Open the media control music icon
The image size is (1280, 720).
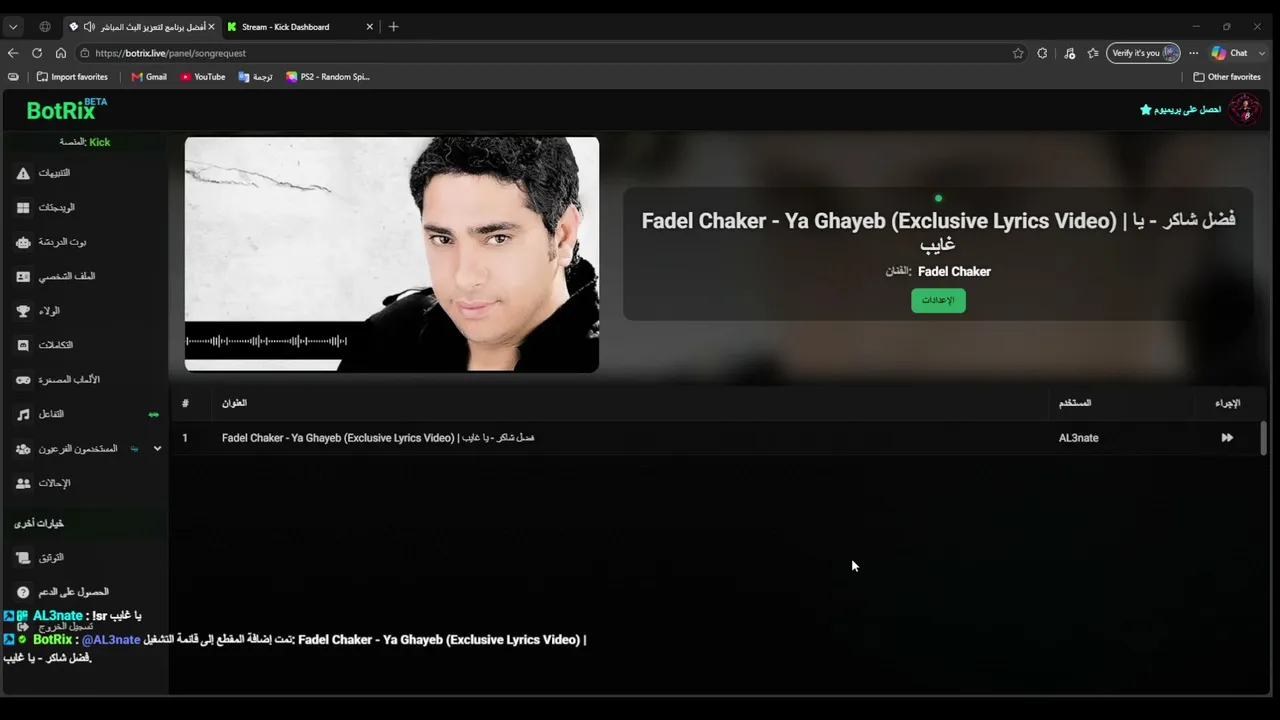(1070, 53)
